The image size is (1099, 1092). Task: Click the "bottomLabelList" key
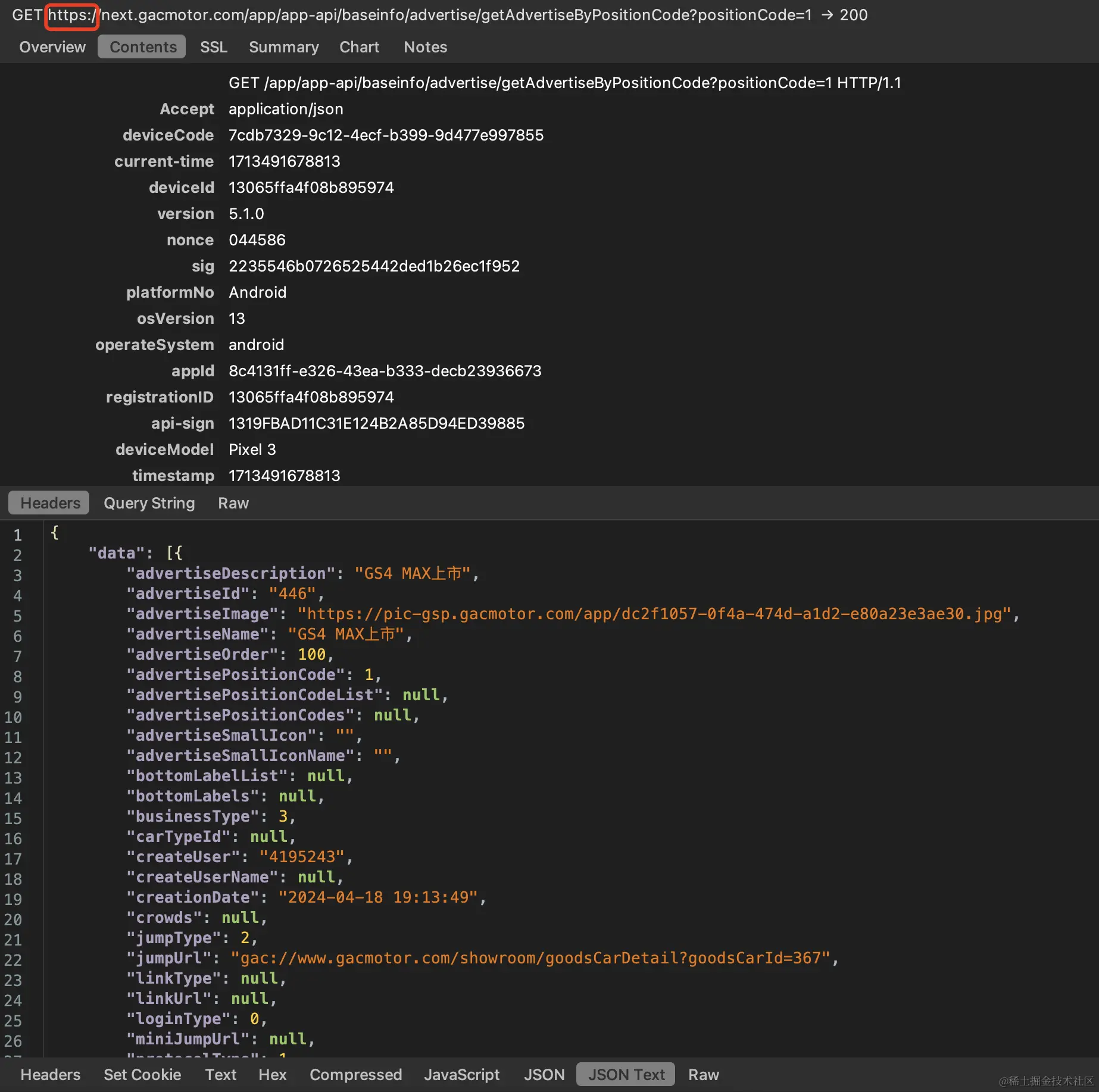tap(207, 776)
